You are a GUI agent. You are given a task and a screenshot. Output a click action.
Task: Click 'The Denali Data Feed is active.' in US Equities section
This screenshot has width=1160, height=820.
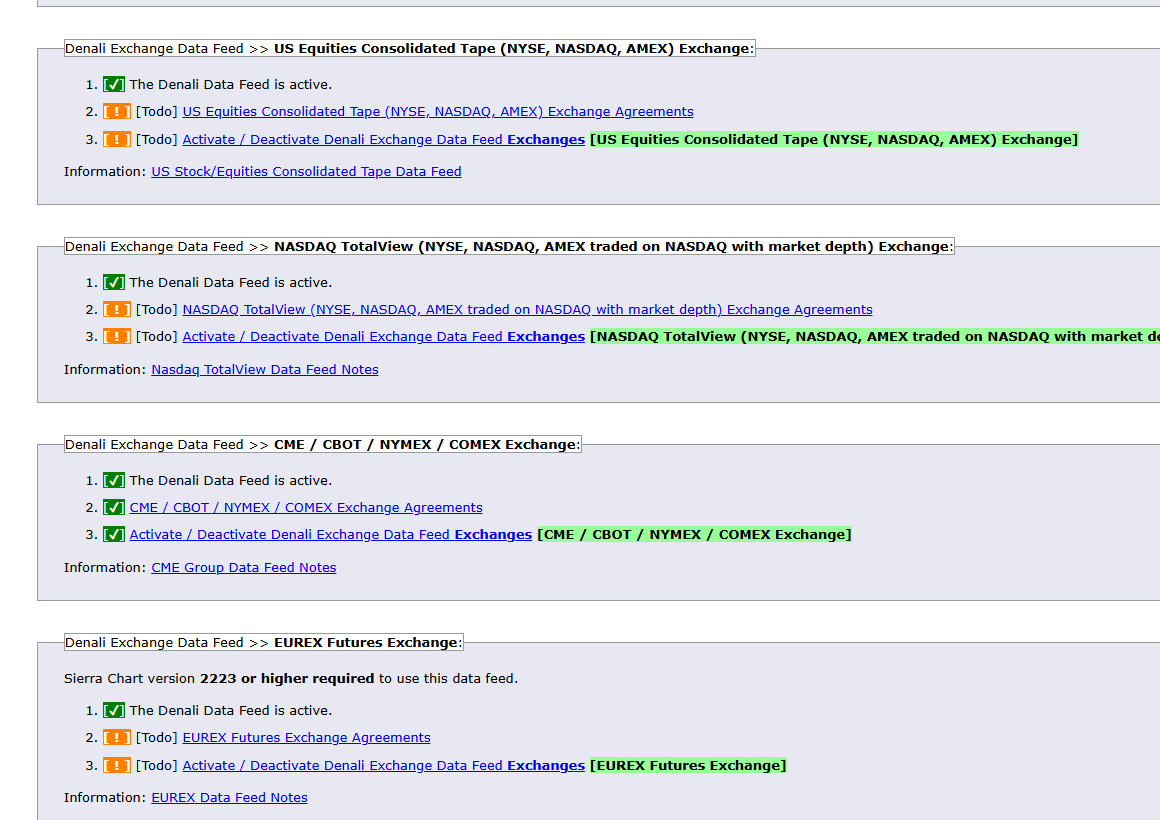[231, 84]
